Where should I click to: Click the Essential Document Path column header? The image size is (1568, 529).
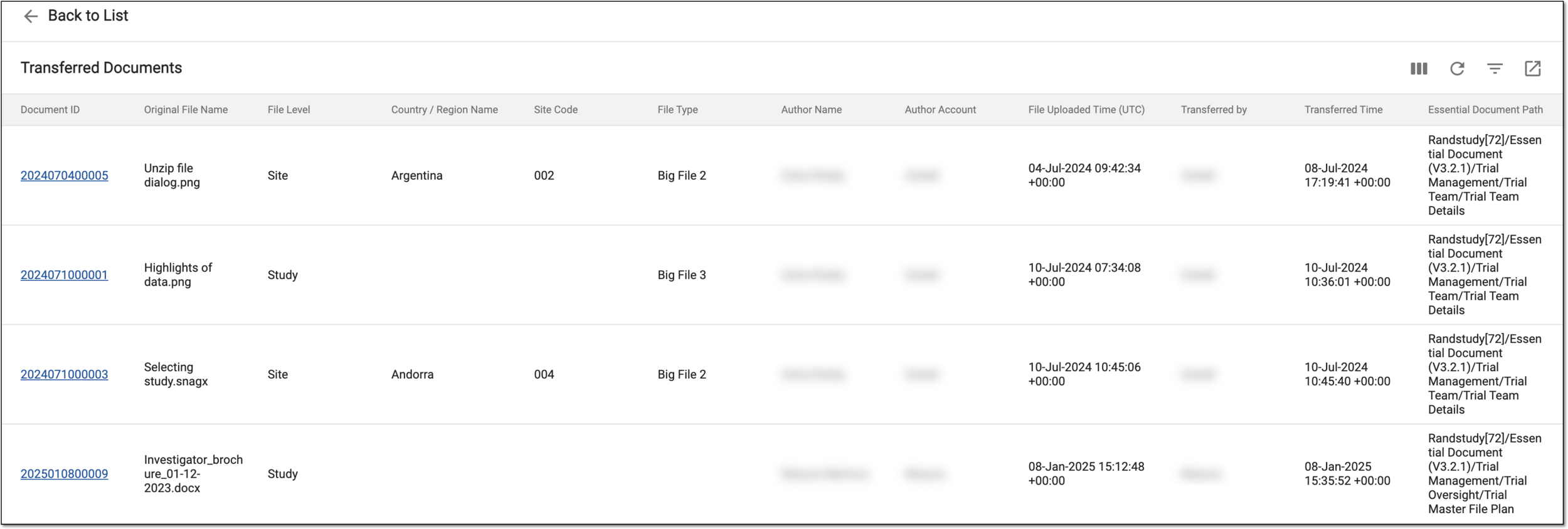pyautogui.click(x=1485, y=110)
